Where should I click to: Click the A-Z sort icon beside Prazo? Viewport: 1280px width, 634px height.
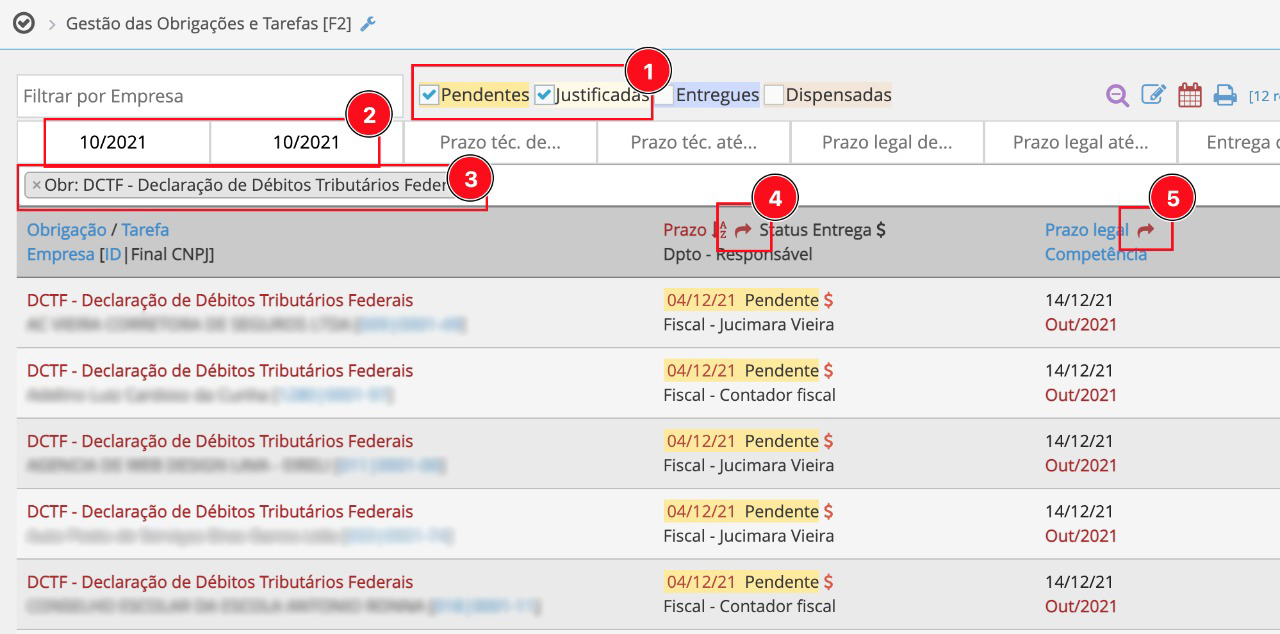click(x=722, y=230)
